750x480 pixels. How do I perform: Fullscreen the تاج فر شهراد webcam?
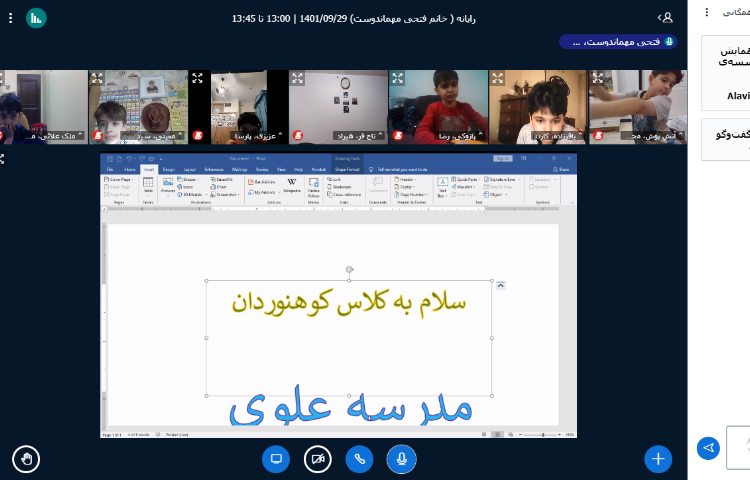298,78
